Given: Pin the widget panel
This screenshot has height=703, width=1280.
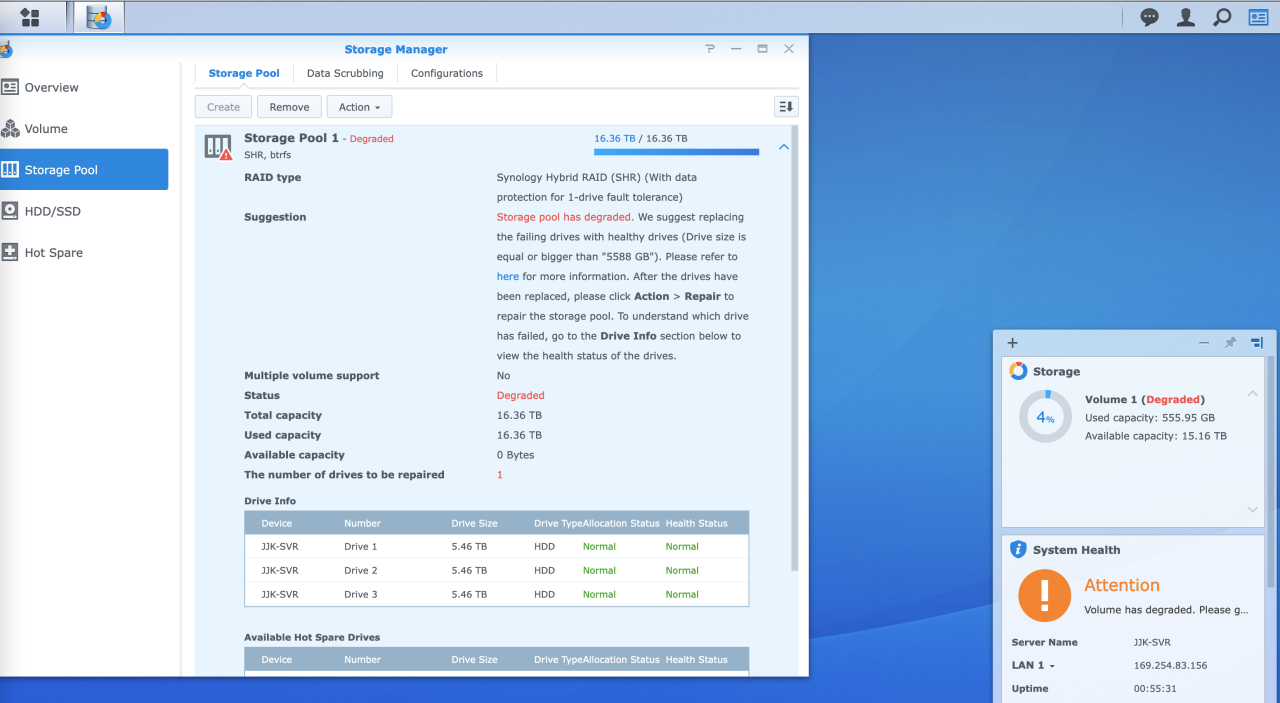Looking at the screenshot, I should pos(1230,343).
